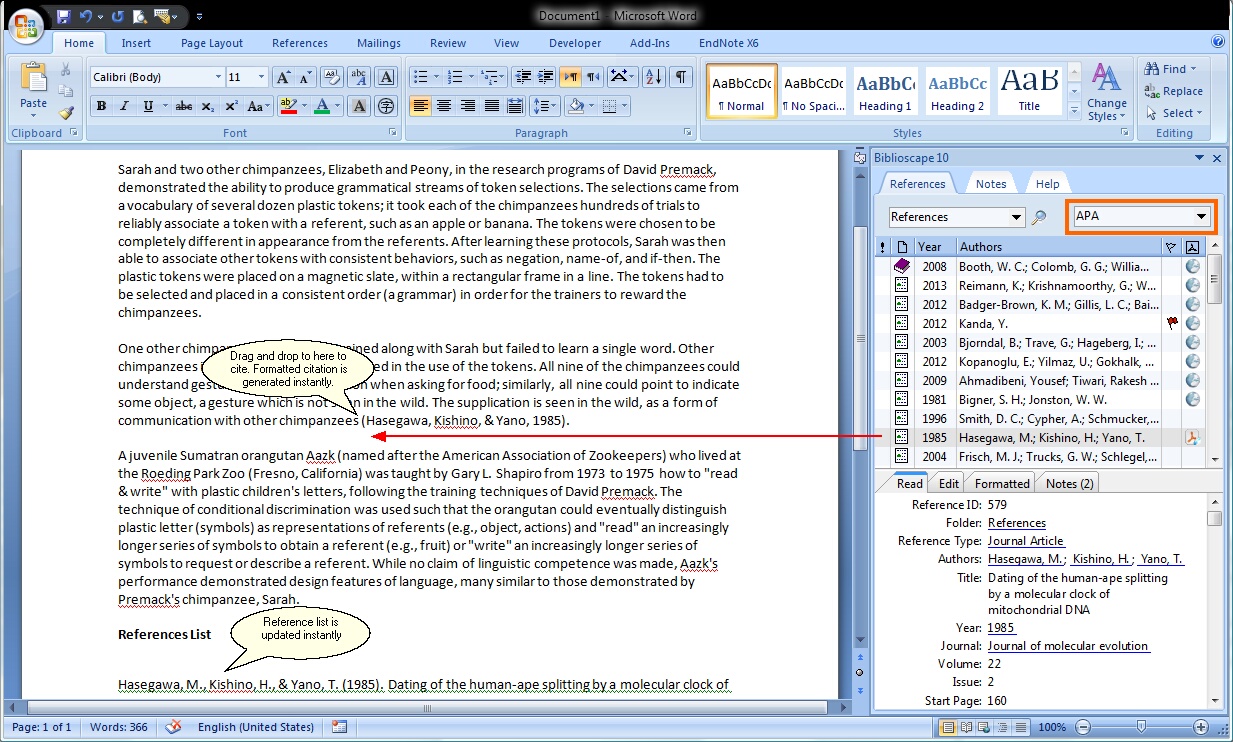Toggle align text left button
Image resolution: width=1233 pixels, height=742 pixels.
point(420,106)
